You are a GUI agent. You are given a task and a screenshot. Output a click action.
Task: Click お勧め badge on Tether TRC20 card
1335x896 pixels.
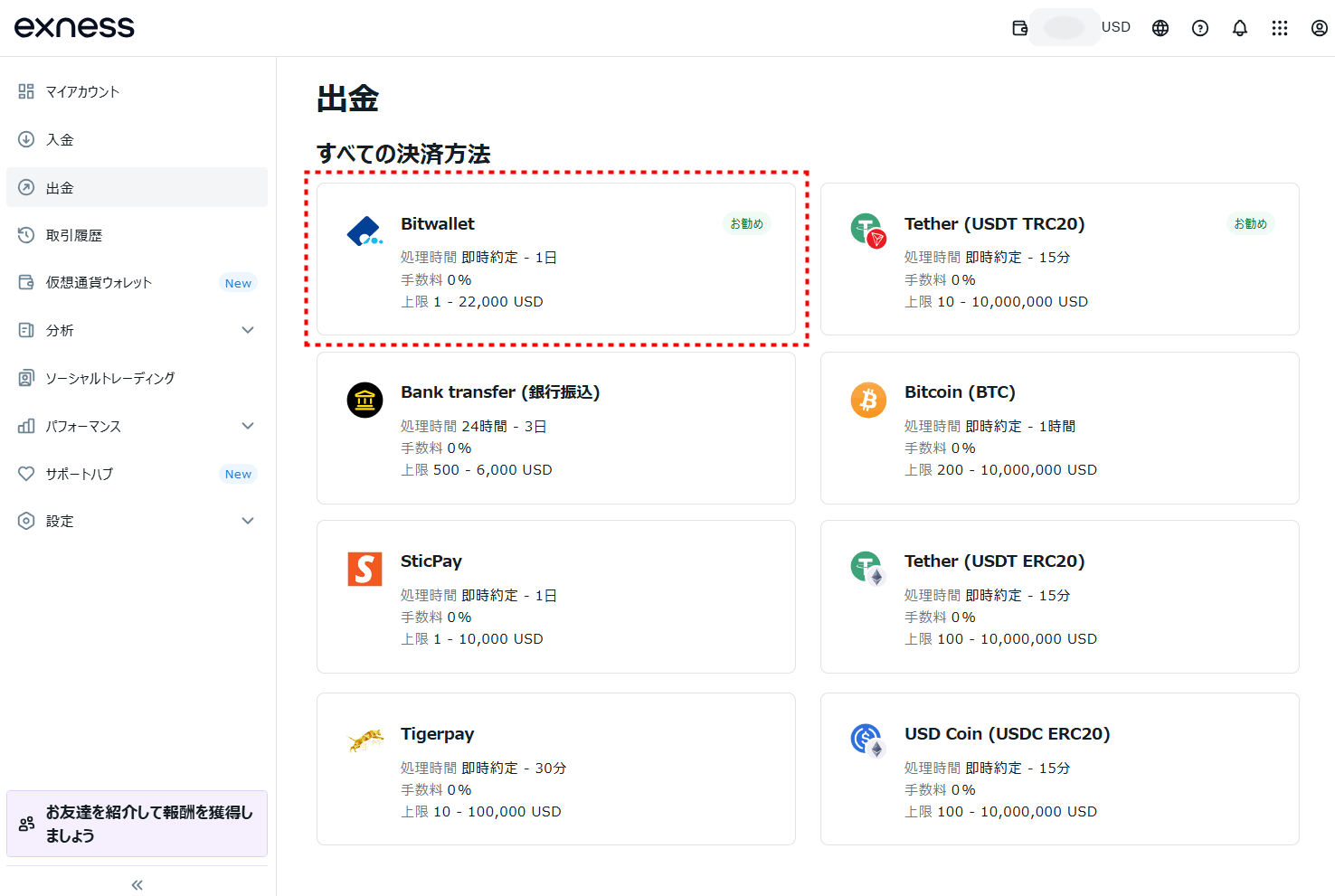1251,223
